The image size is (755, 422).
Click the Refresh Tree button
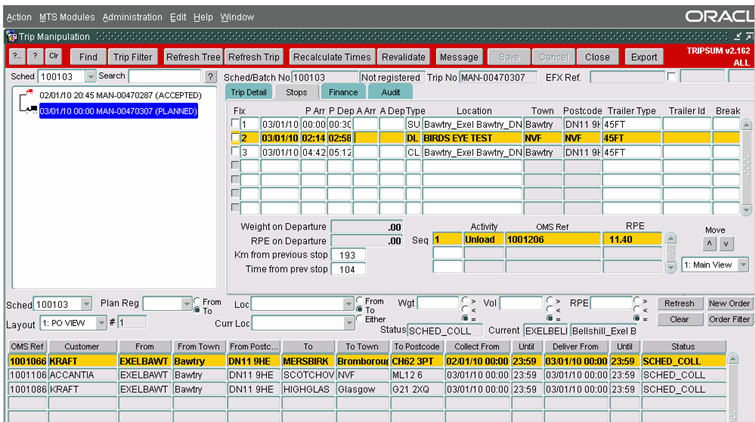pos(193,57)
